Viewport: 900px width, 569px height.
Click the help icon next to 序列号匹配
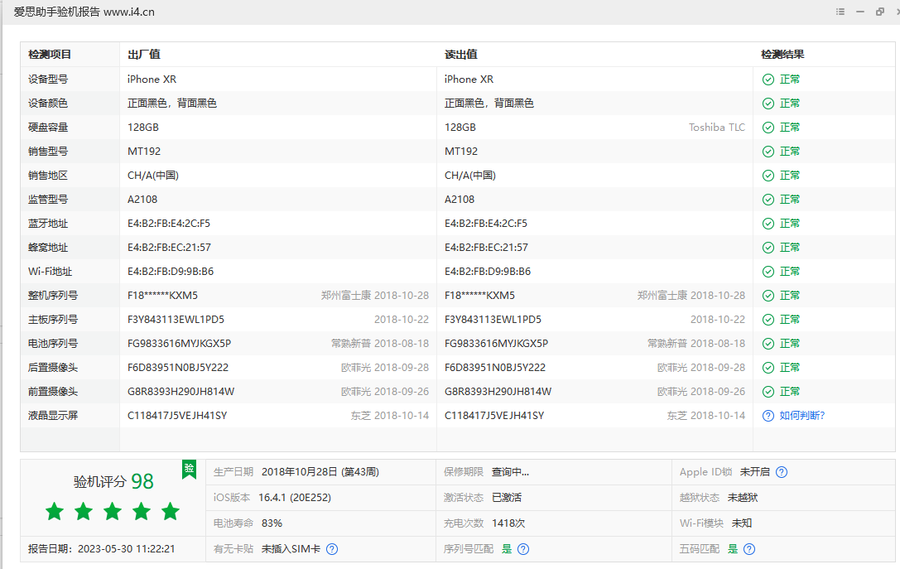pyautogui.click(x=523, y=549)
